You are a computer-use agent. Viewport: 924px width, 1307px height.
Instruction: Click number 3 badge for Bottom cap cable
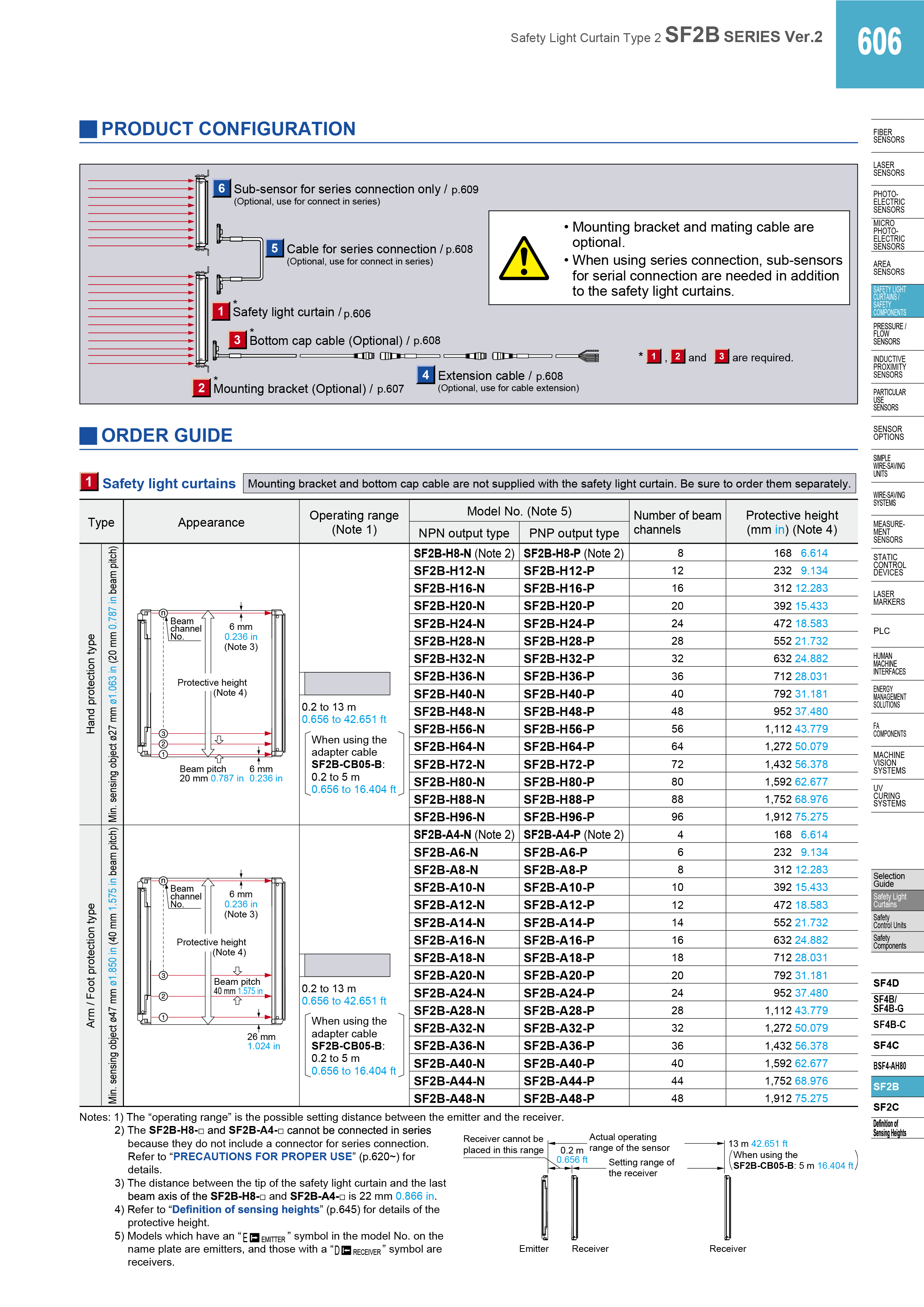pyautogui.click(x=237, y=340)
